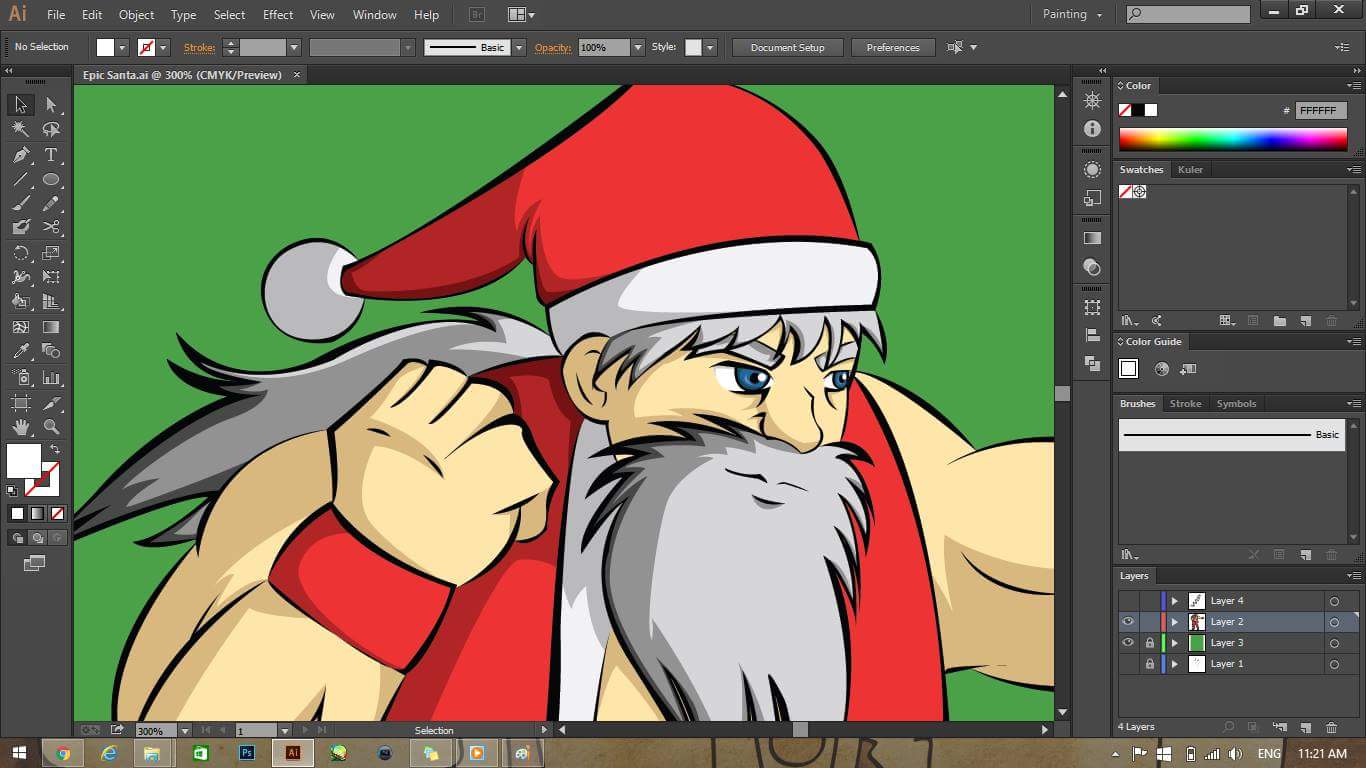Viewport: 1366px width, 768px height.
Task: Expand Layer 2 contents
Action: (x=1175, y=622)
